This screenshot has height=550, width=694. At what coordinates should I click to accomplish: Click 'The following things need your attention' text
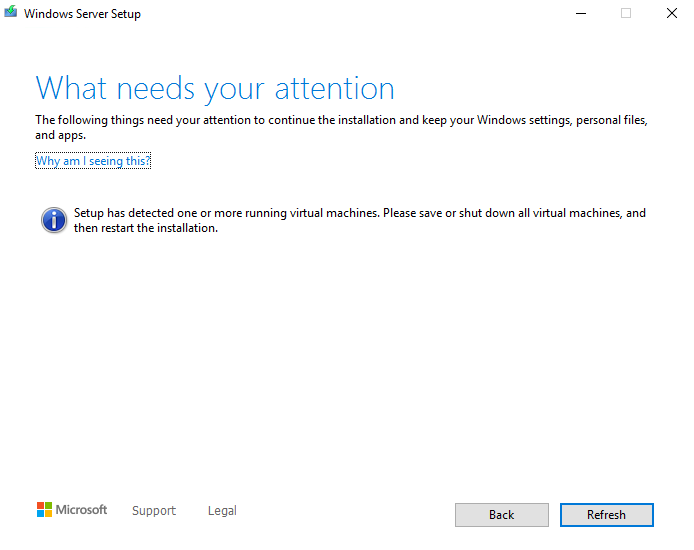point(341,127)
